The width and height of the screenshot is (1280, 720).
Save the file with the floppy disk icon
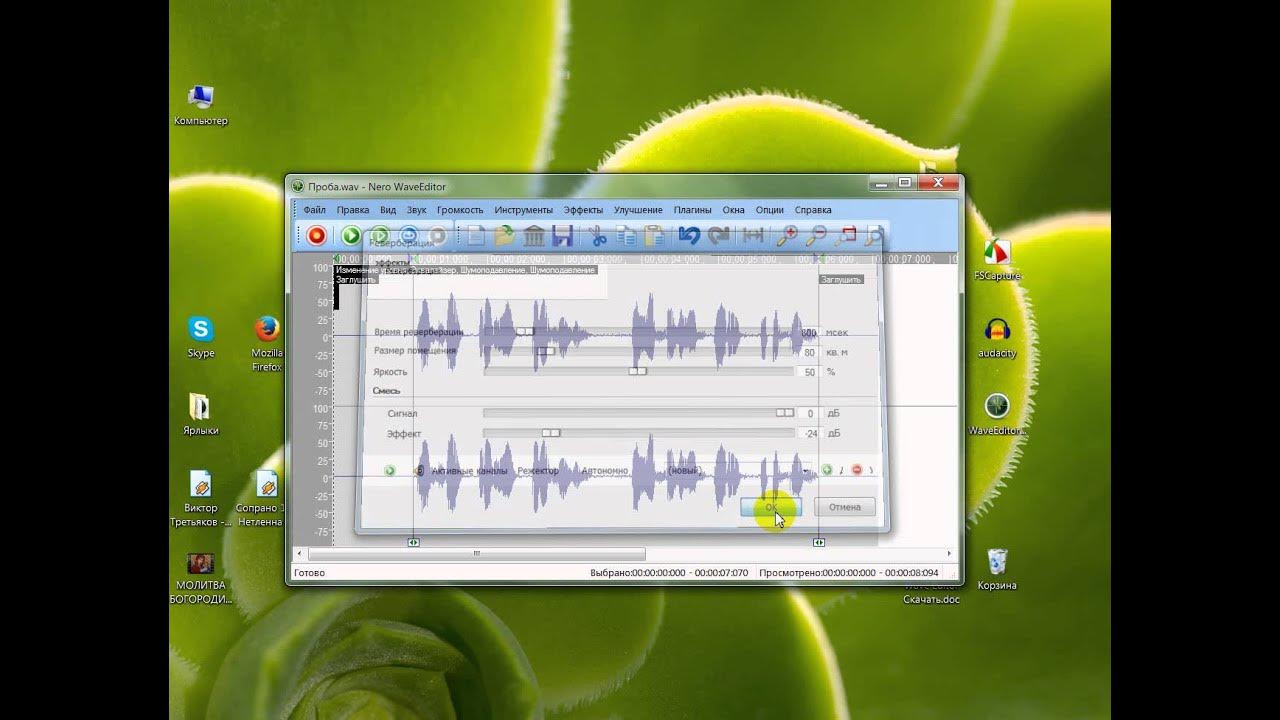[562, 236]
